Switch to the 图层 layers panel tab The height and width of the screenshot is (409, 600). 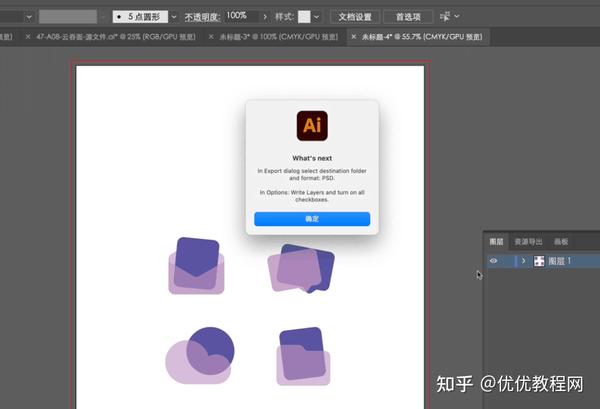[x=496, y=242]
